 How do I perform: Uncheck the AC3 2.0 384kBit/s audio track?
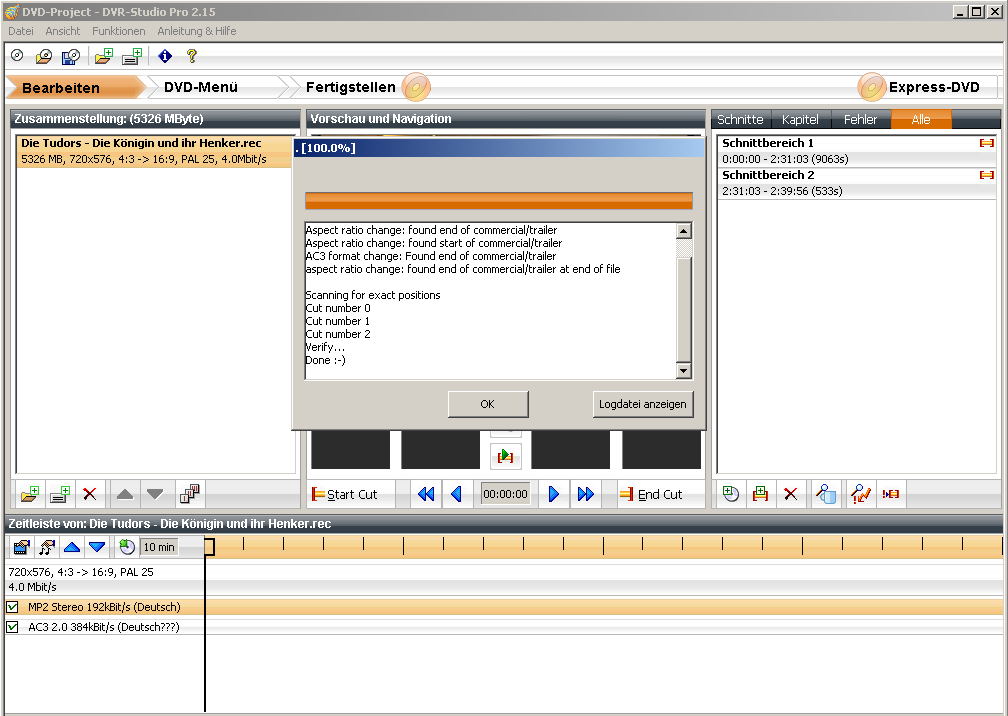(13, 627)
